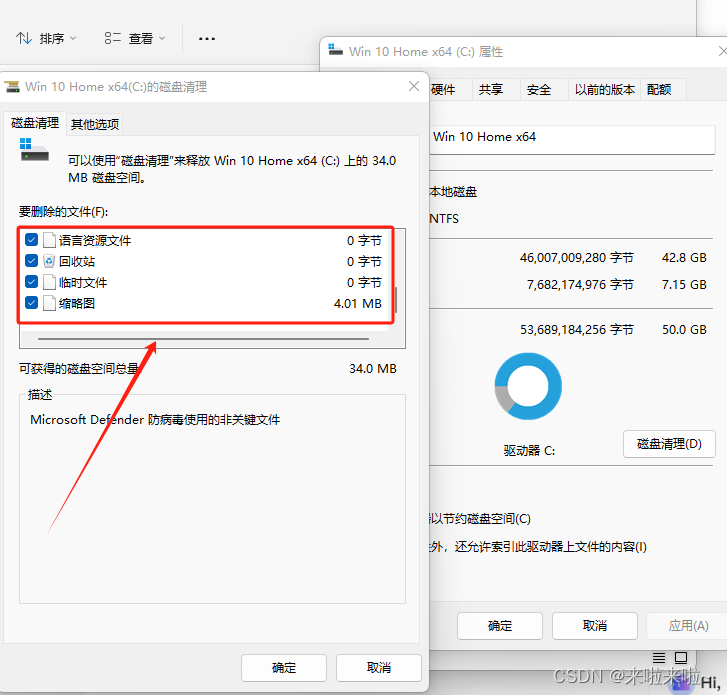The image size is (727, 695).
Task: Switch to the 磁盘清理 tab
Action: 35,123
